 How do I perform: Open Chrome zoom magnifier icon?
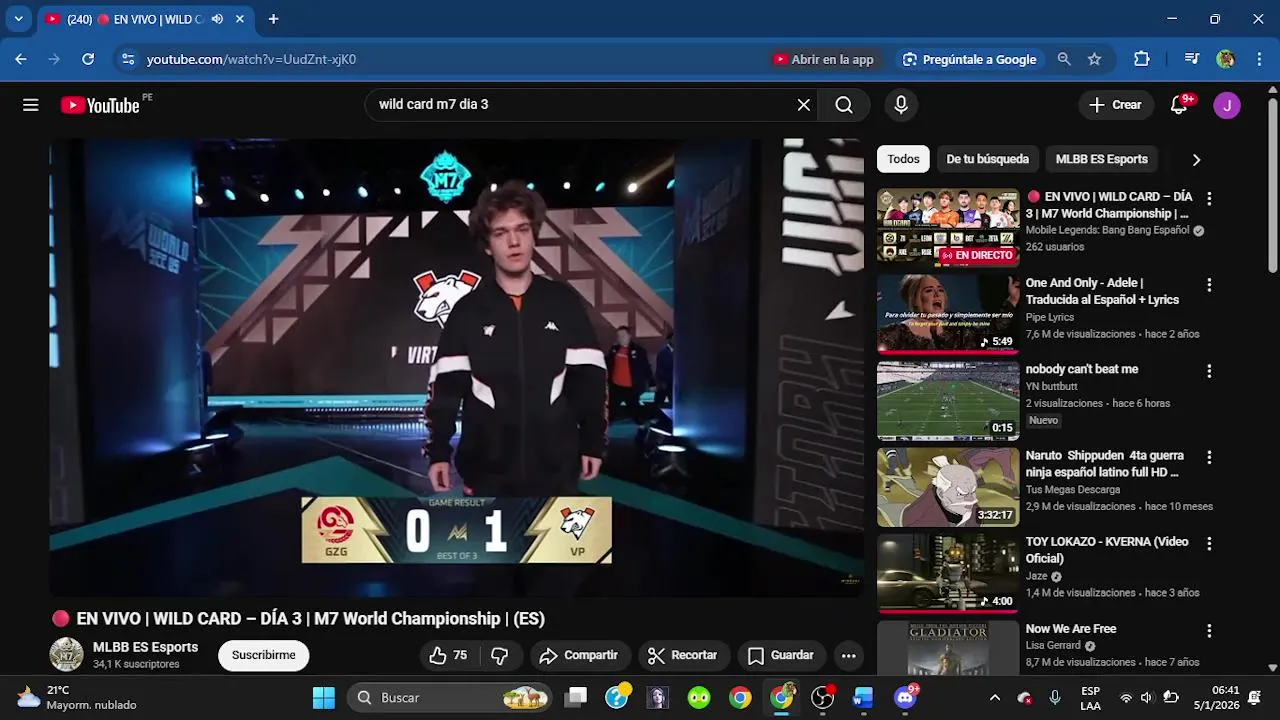click(1064, 59)
